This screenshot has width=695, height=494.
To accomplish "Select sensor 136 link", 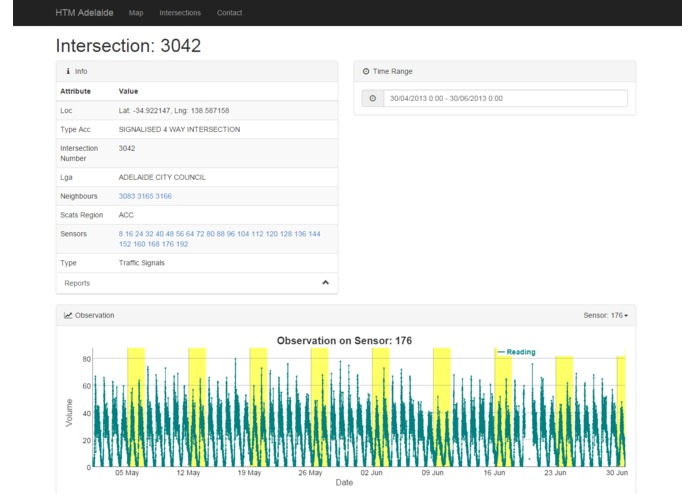I will tap(300, 234).
